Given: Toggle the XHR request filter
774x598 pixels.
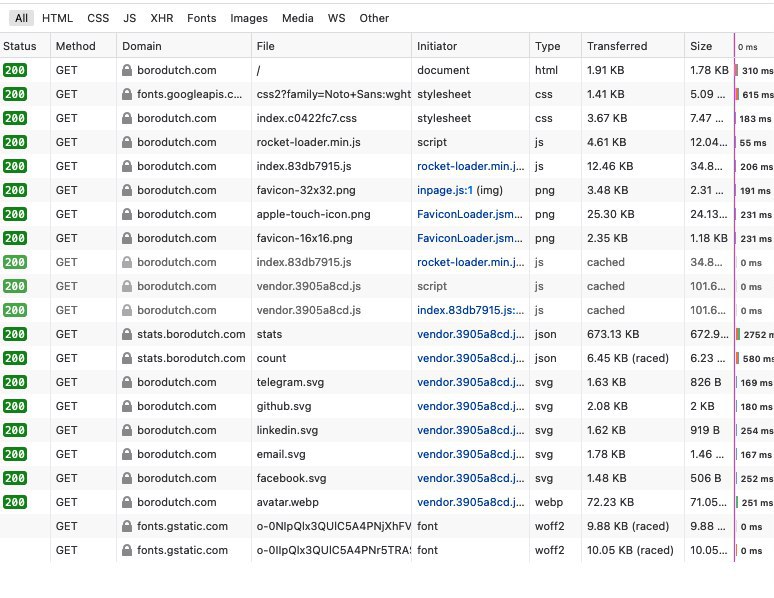Looking at the screenshot, I should [161, 18].
